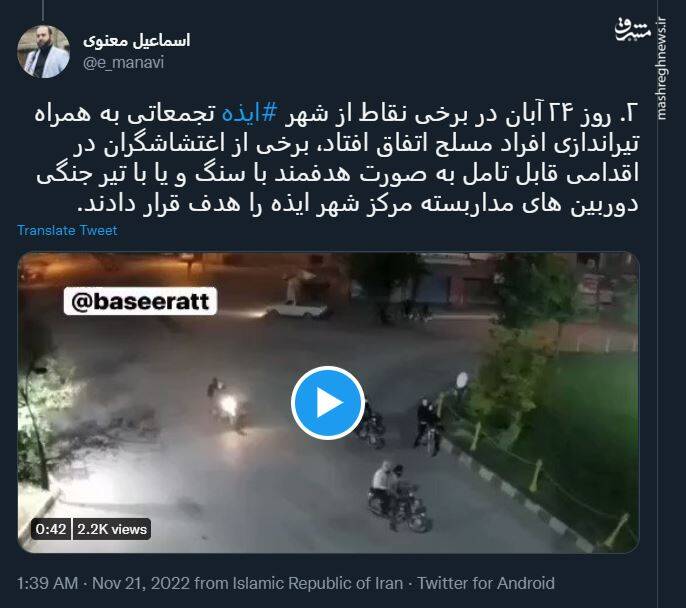686x608 pixels.
Task: Open Esmaeil Manavi's profile avatar
Action: [x=43, y=52]
